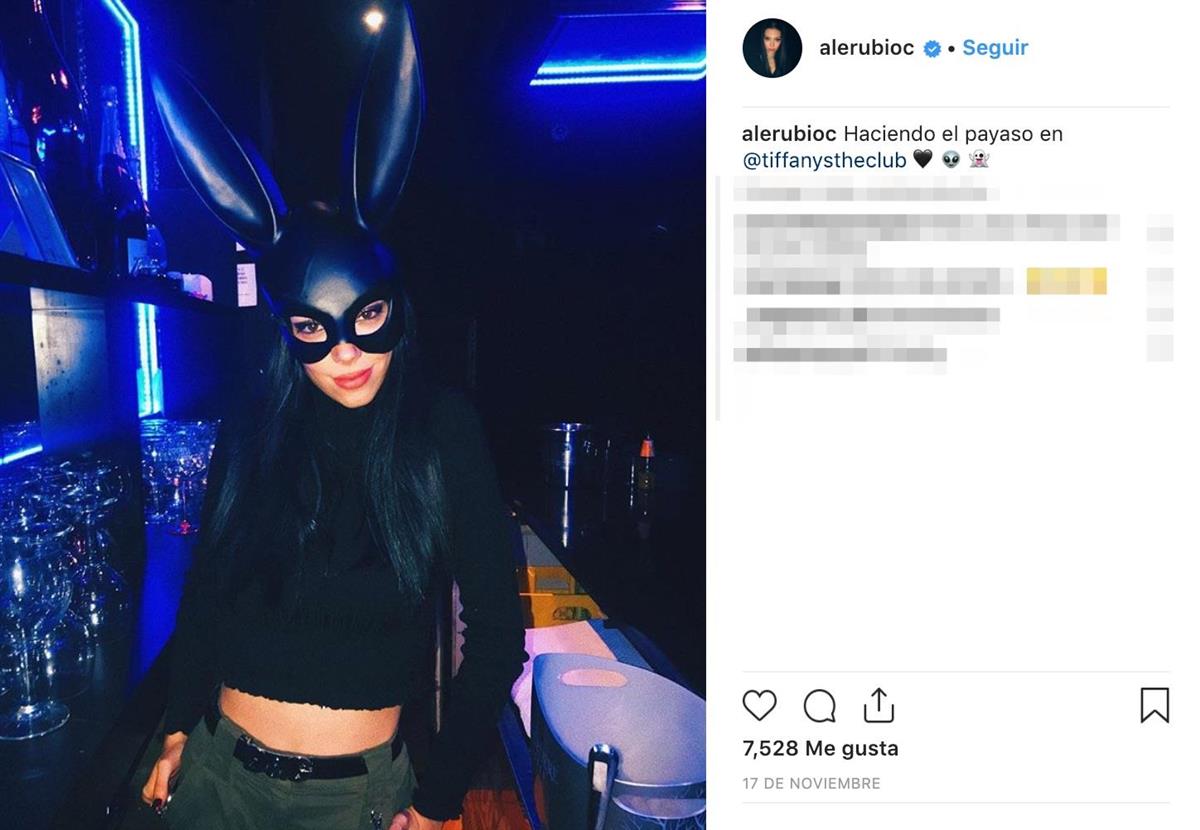Open the 17 DE NOVIEMBRE timestamp link
1200x830 pixels.
pos(811,784)
